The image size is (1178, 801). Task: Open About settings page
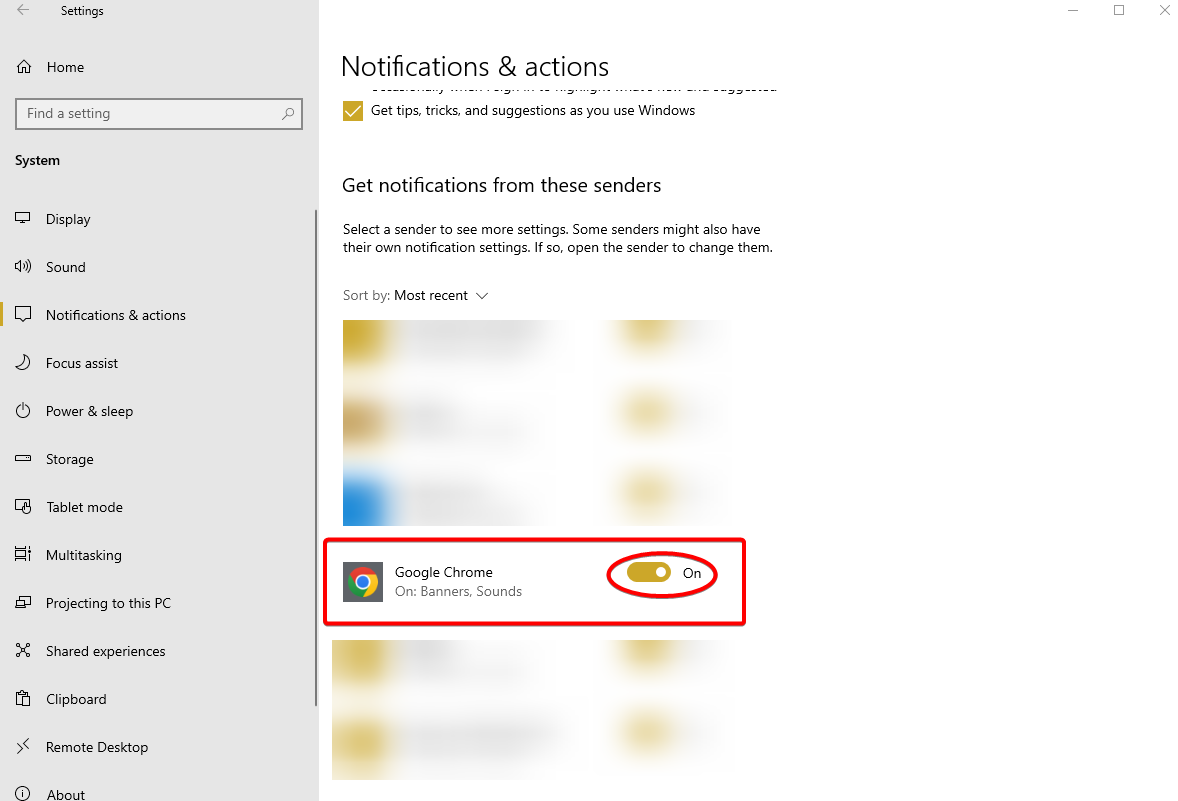point(65,794)
